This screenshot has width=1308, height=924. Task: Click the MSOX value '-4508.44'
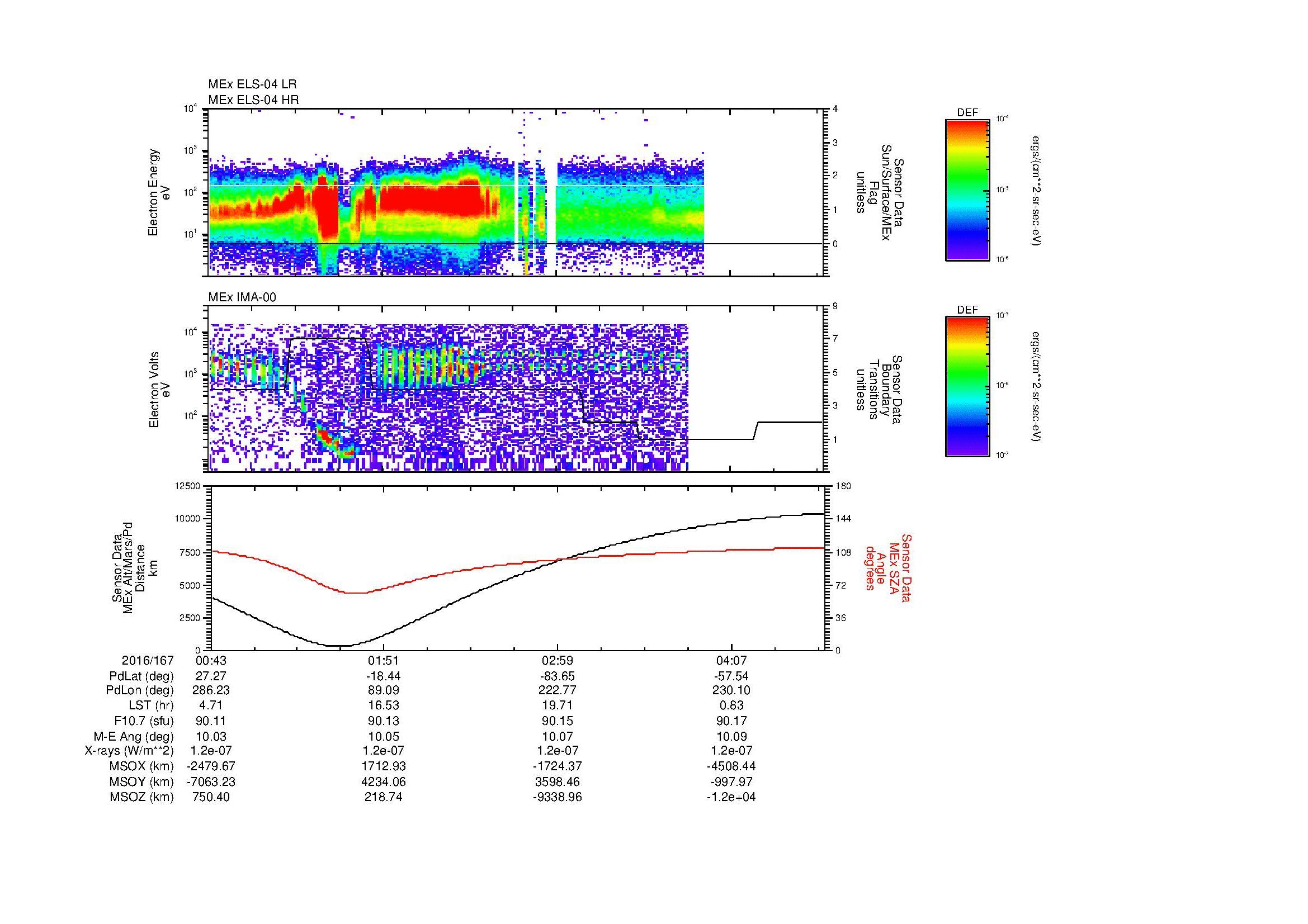pos(731,766)
